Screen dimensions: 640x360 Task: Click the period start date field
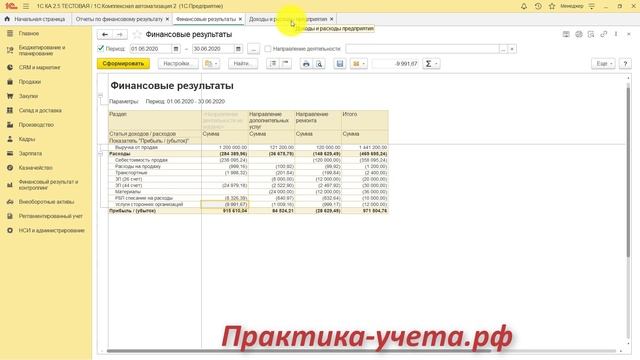(151, 49)
